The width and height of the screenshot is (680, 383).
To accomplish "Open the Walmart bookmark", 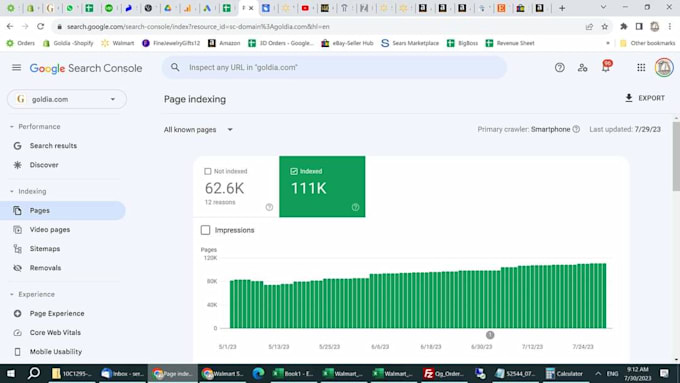I will 118,43.
